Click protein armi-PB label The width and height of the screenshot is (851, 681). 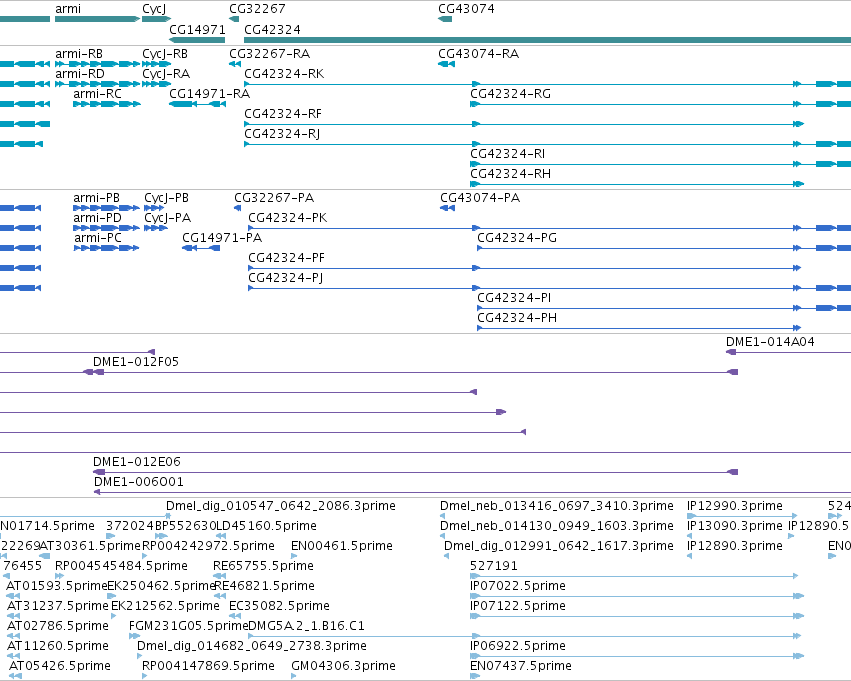point(97,198)
